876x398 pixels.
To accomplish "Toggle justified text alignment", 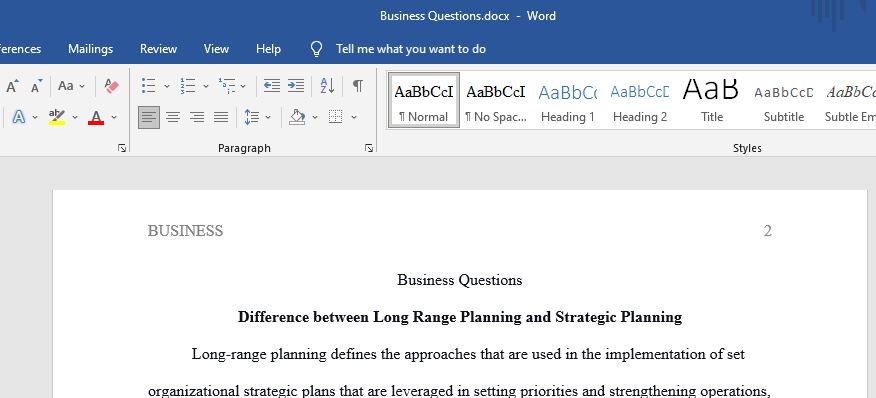I will 221,117.
